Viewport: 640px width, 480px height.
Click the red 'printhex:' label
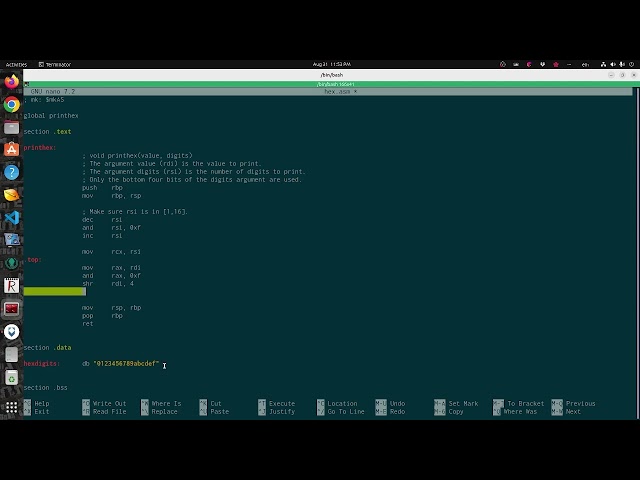coord(40,147)
